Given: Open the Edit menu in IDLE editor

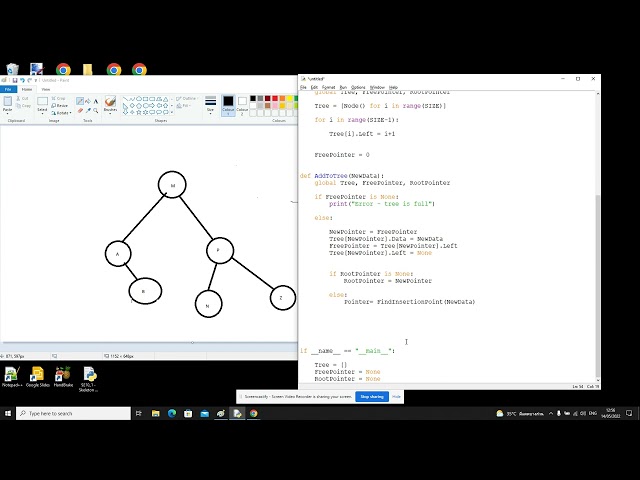Looking at the screenshot, I should pos(314,87).
